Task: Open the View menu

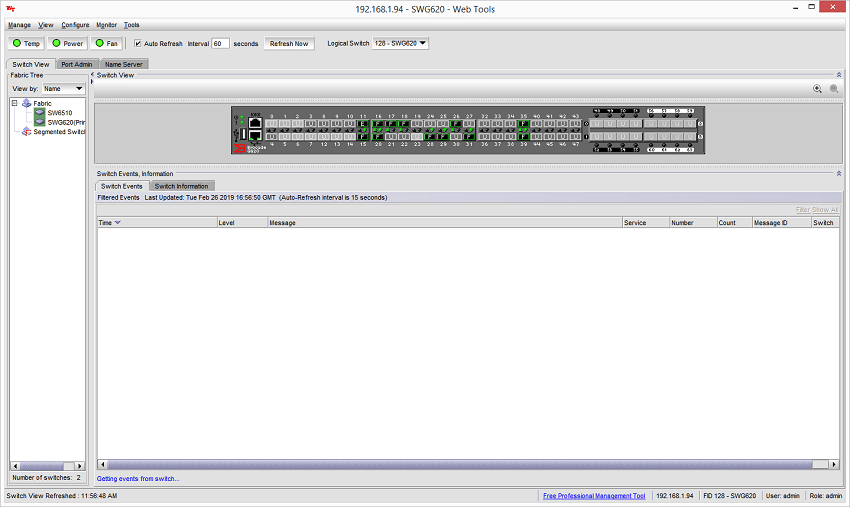Action: [46, 25]
